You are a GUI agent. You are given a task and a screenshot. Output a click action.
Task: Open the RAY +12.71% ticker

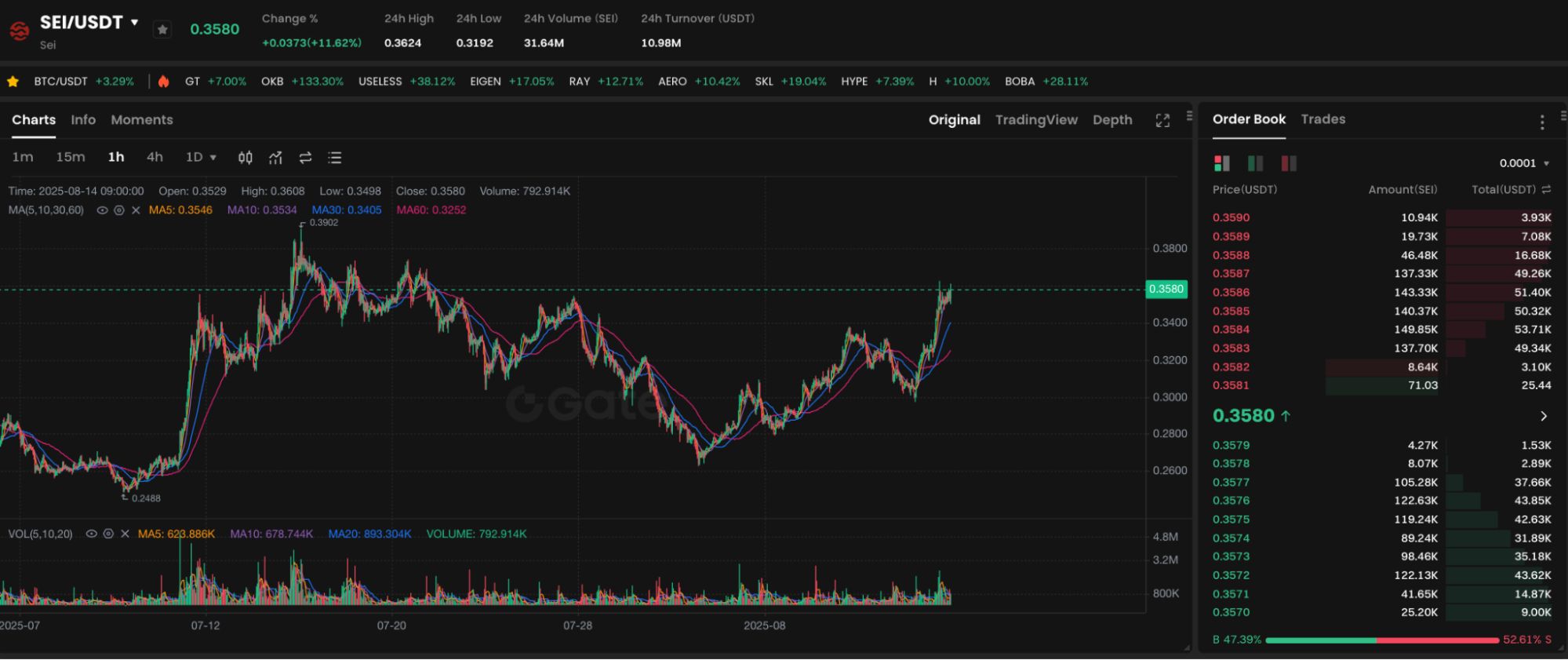coord(606,82)
